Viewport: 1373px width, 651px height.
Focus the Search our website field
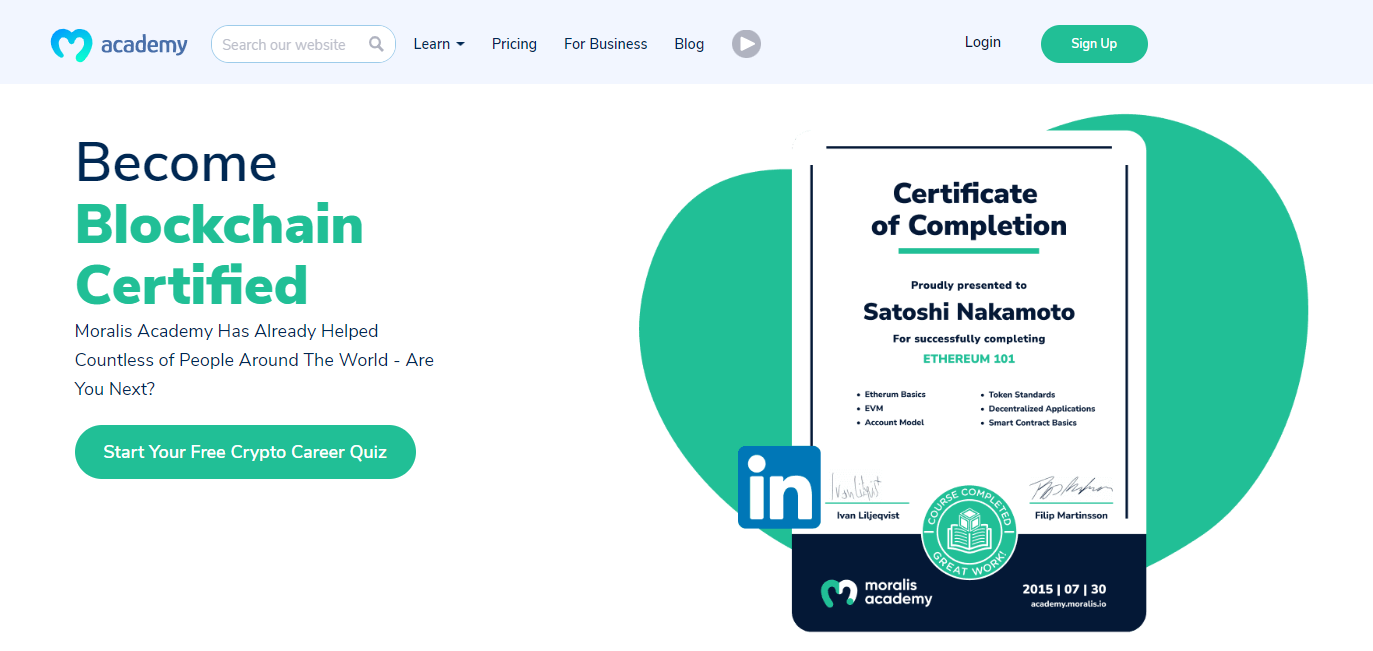(303, 44)
